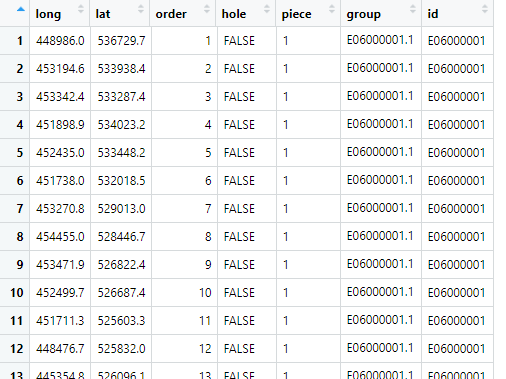506x379 pixels.
Task: Sort by the hole column arrows
Action: click(267, 9)
